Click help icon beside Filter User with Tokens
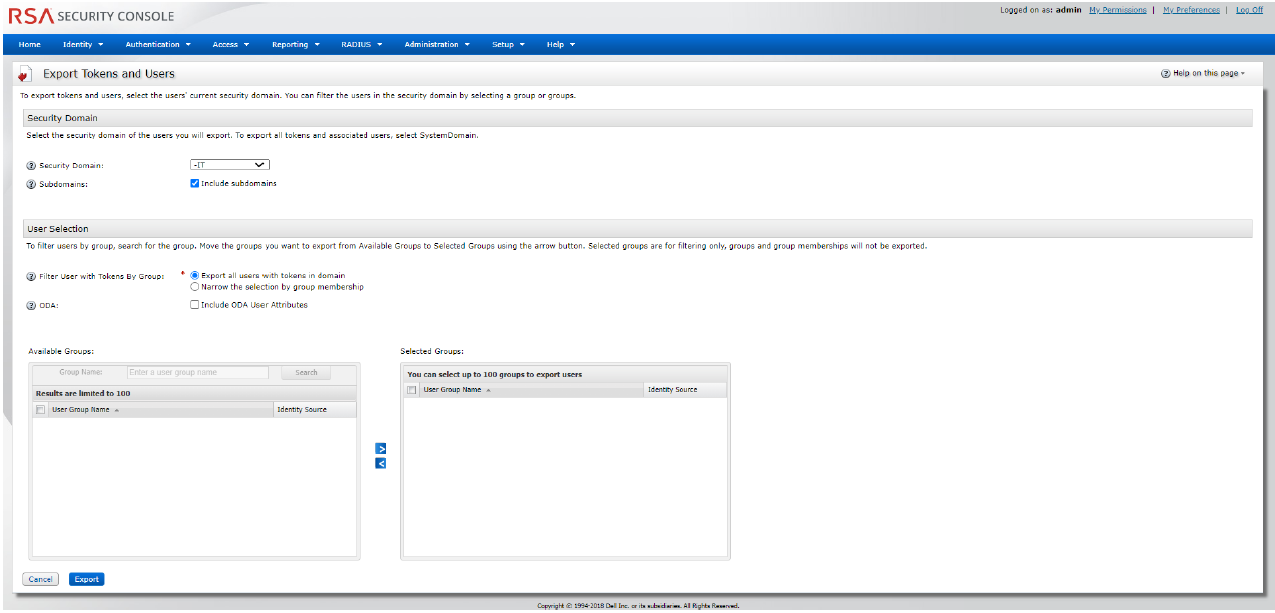This screenshot has height=613, width=1275. pos(31,276)
